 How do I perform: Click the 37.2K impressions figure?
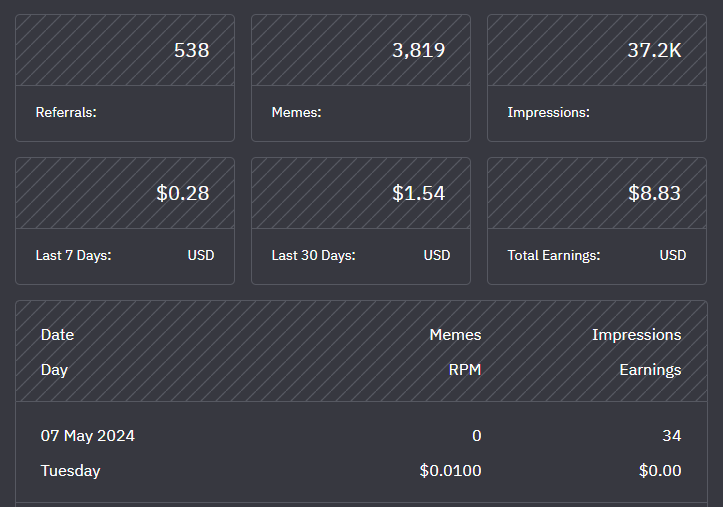[654, 50]
